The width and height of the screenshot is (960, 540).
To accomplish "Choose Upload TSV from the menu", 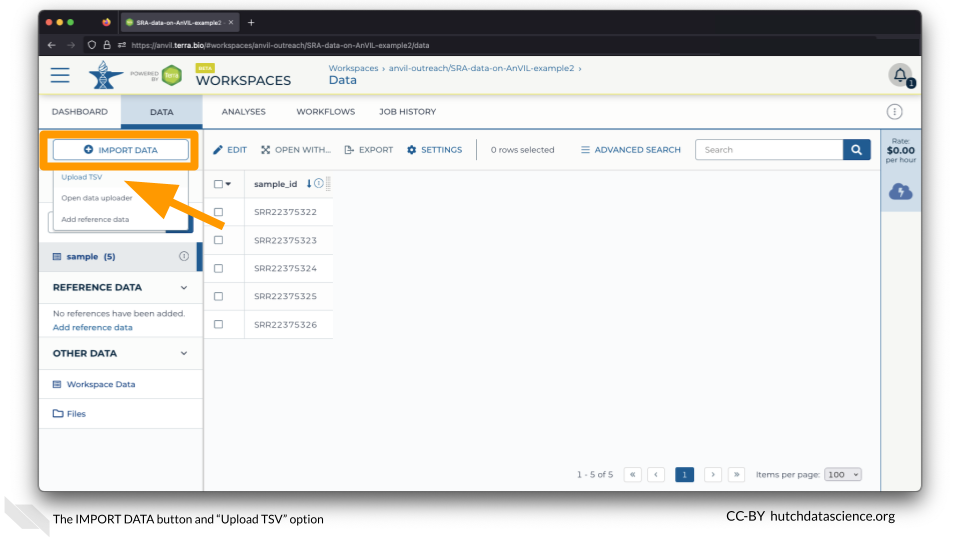I will (x=82, y=177).
